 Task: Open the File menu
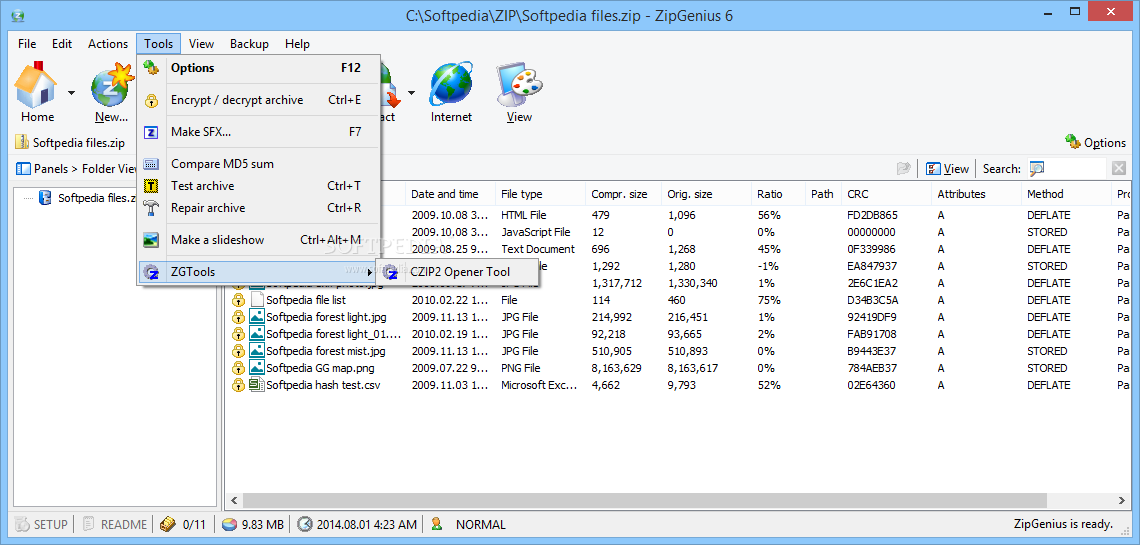(x=27, y=44)
